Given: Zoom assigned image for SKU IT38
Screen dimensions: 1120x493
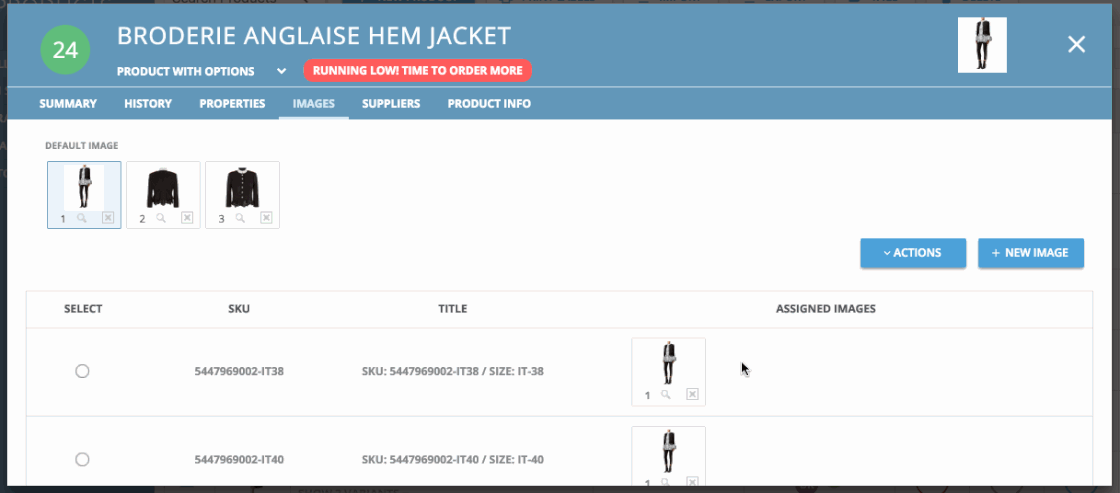Looking at the screenshot, I should point(666,395).
